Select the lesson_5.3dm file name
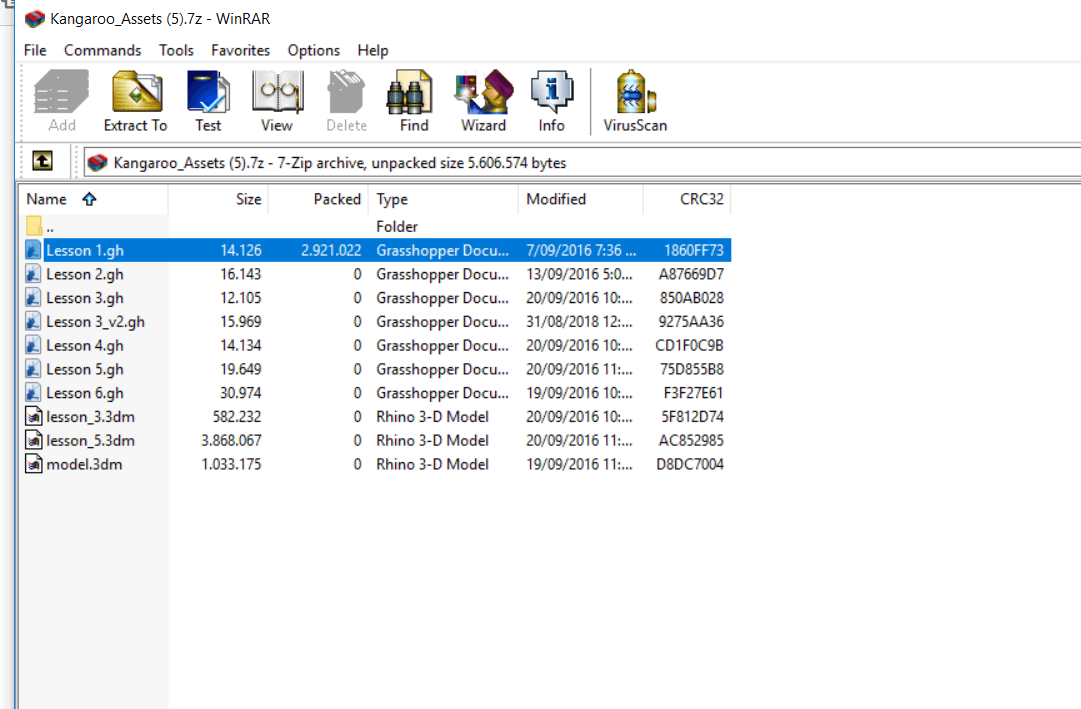Screen dimensions: 1081x709 coord(90,441)
